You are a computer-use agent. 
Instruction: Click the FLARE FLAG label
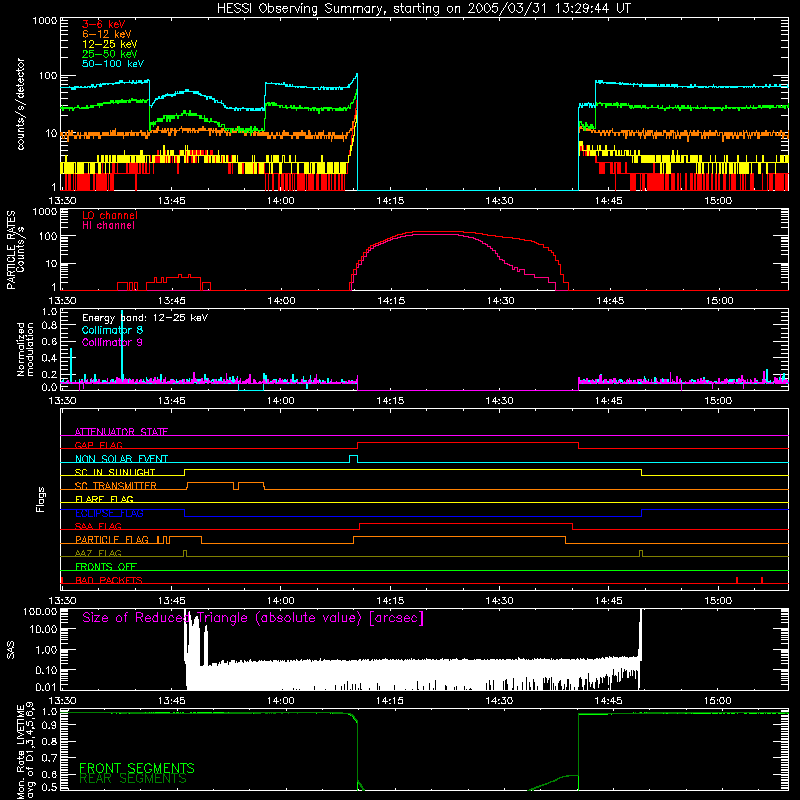(104, 499)
